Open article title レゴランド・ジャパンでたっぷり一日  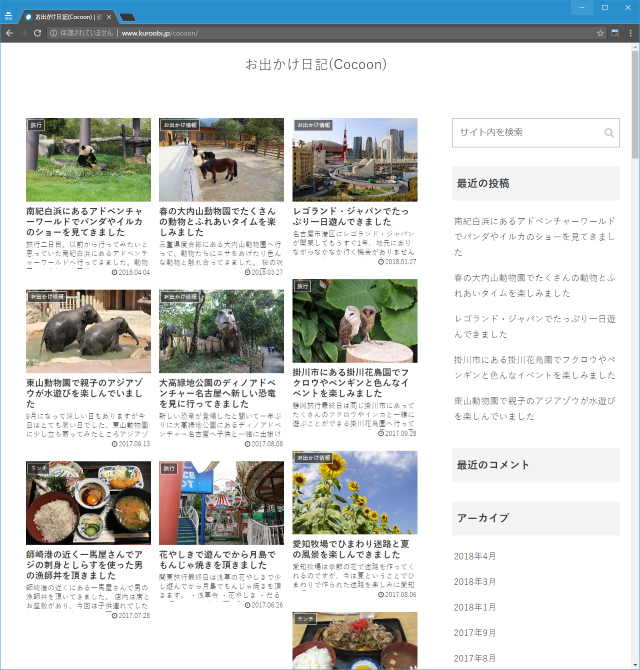coord(351,217)
